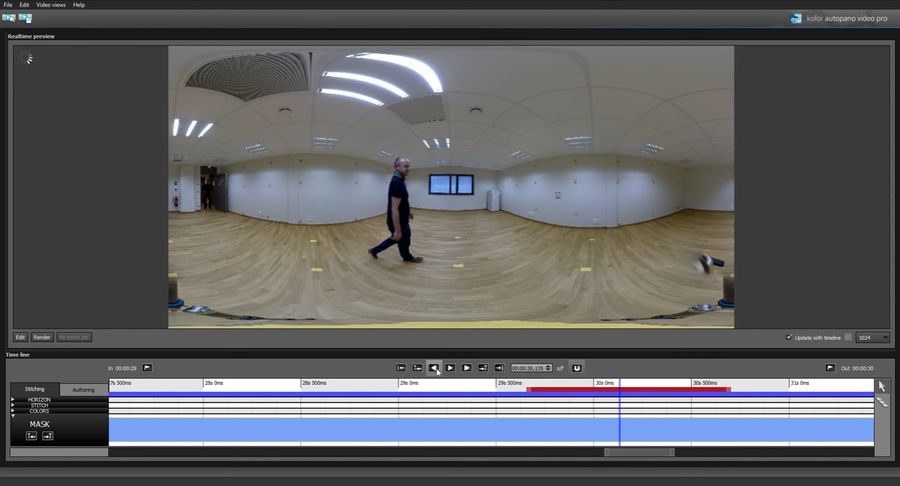900x486 pixels.
Task: Click the HORIZON track label
Action: point(39,399)
